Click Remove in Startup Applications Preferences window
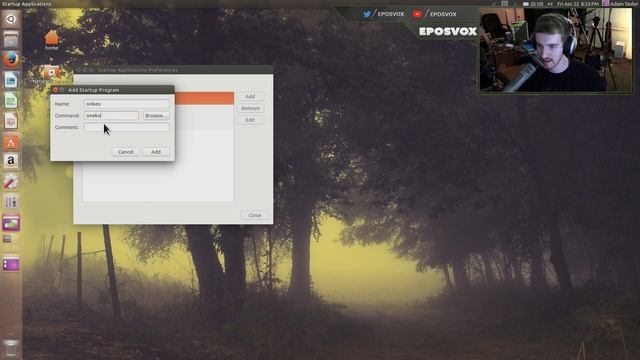Image resolution: width=640 pixels, height=360 pixels. [x=250, y=108]
